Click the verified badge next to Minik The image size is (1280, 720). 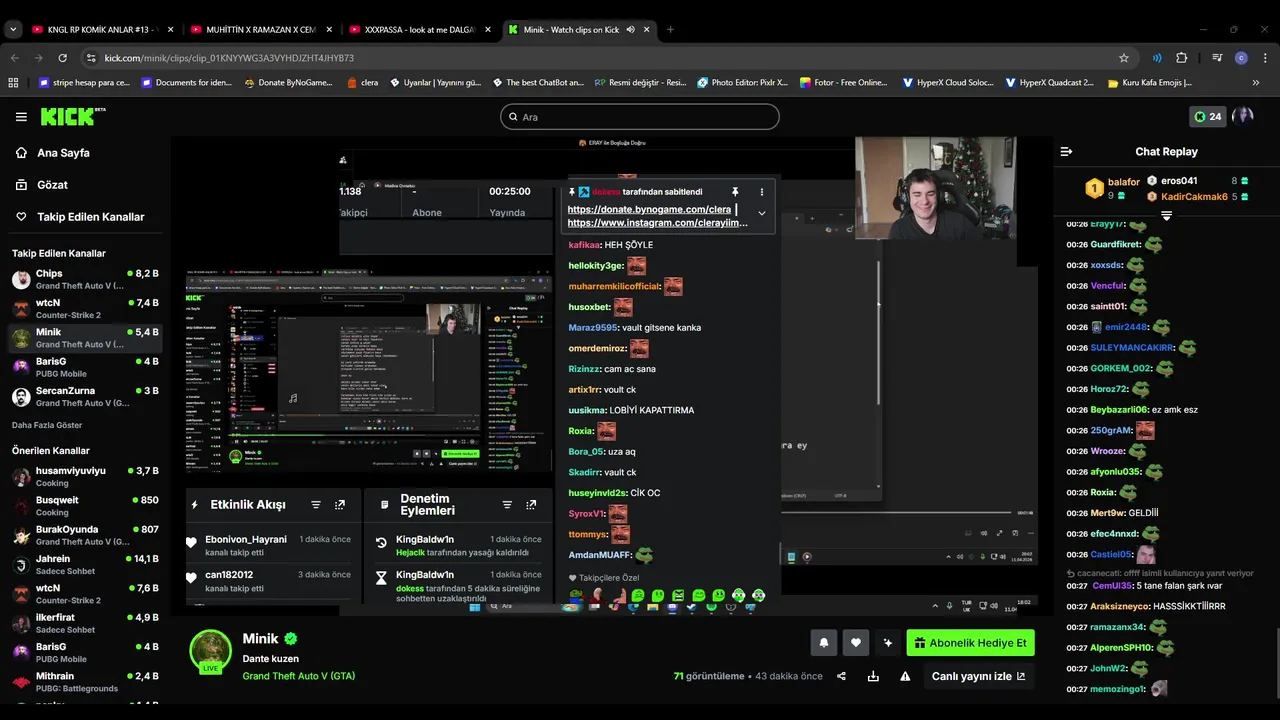point(290,639)
